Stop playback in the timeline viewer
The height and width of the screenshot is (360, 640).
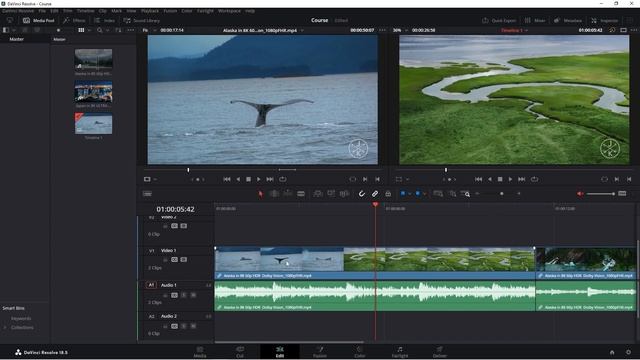point(500,179)
